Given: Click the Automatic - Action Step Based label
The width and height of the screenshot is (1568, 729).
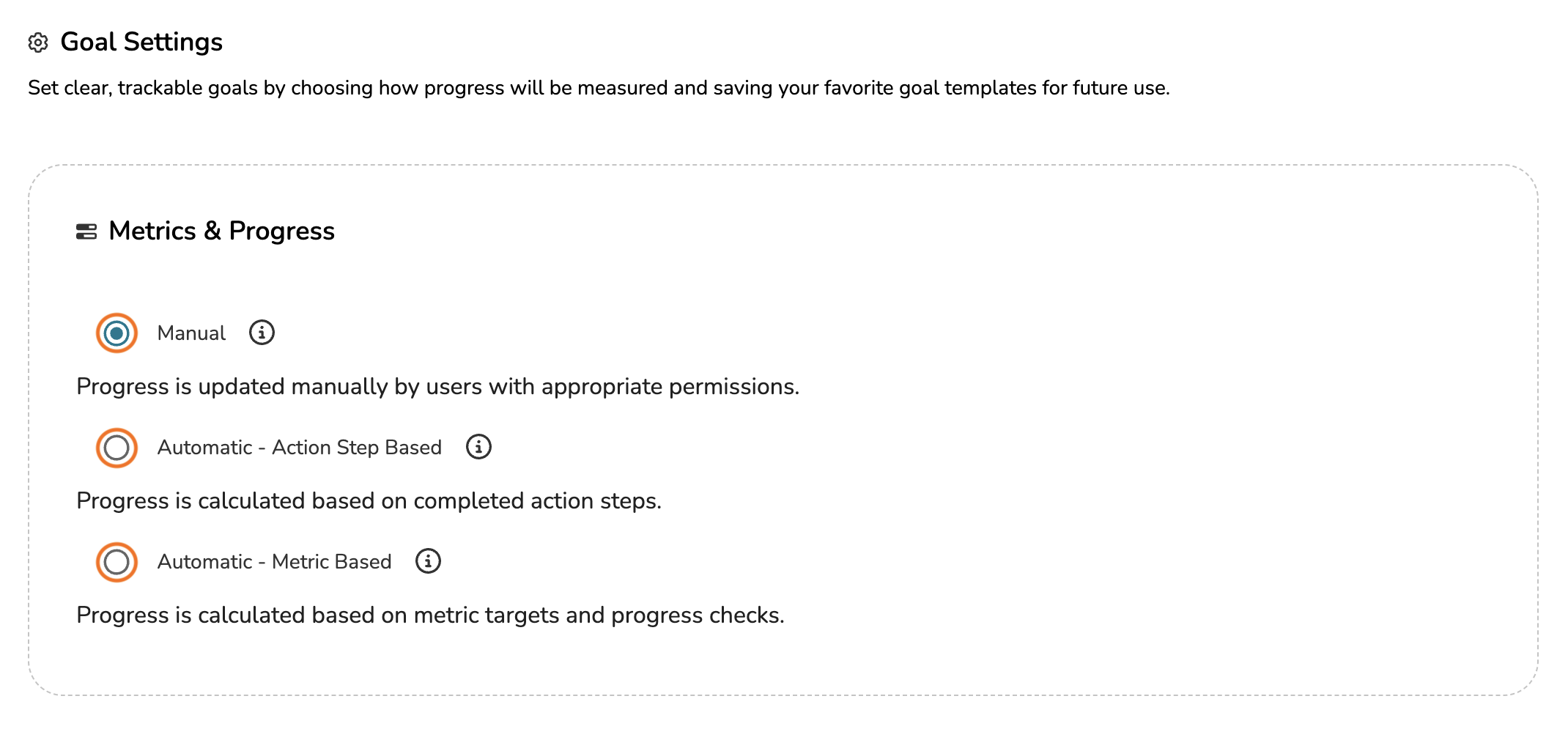Looking at the screenshot, I should (x=299, y=448).
